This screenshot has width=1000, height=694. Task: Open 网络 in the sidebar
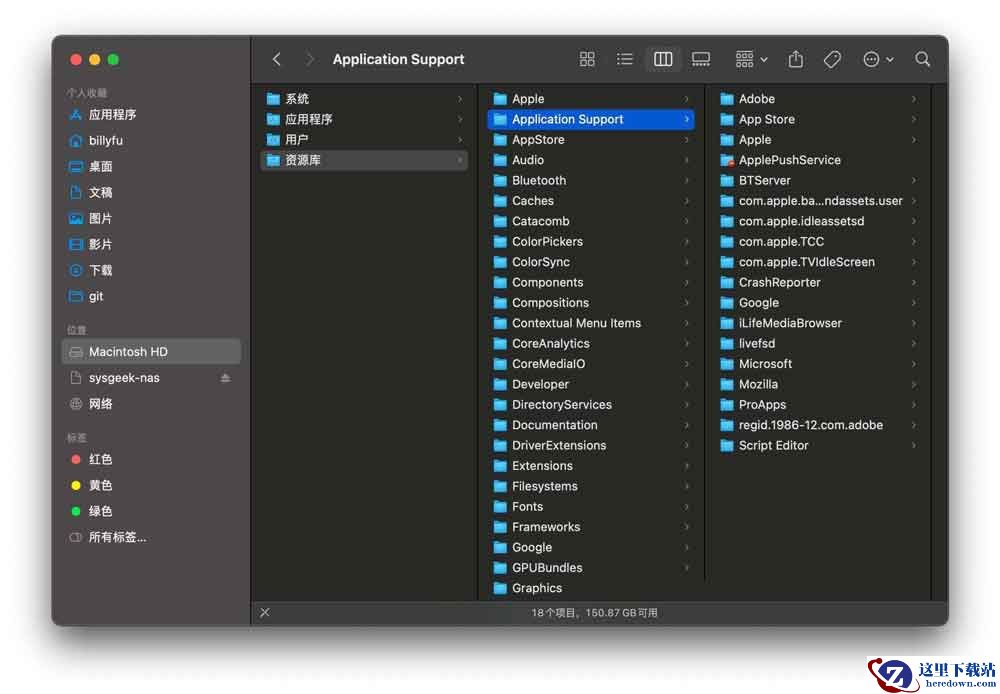[151, 404]
